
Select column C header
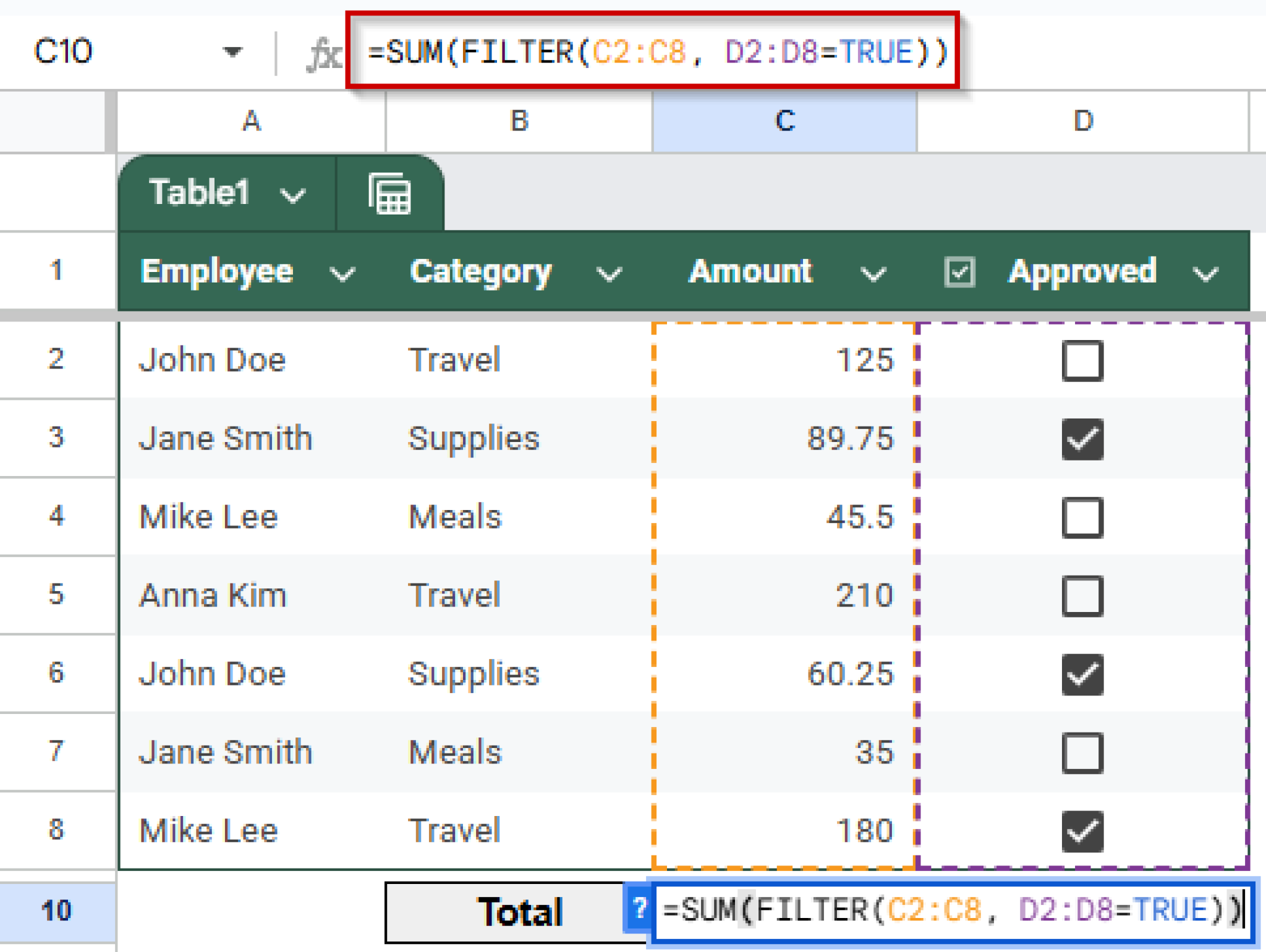click(x=782, y=122)
